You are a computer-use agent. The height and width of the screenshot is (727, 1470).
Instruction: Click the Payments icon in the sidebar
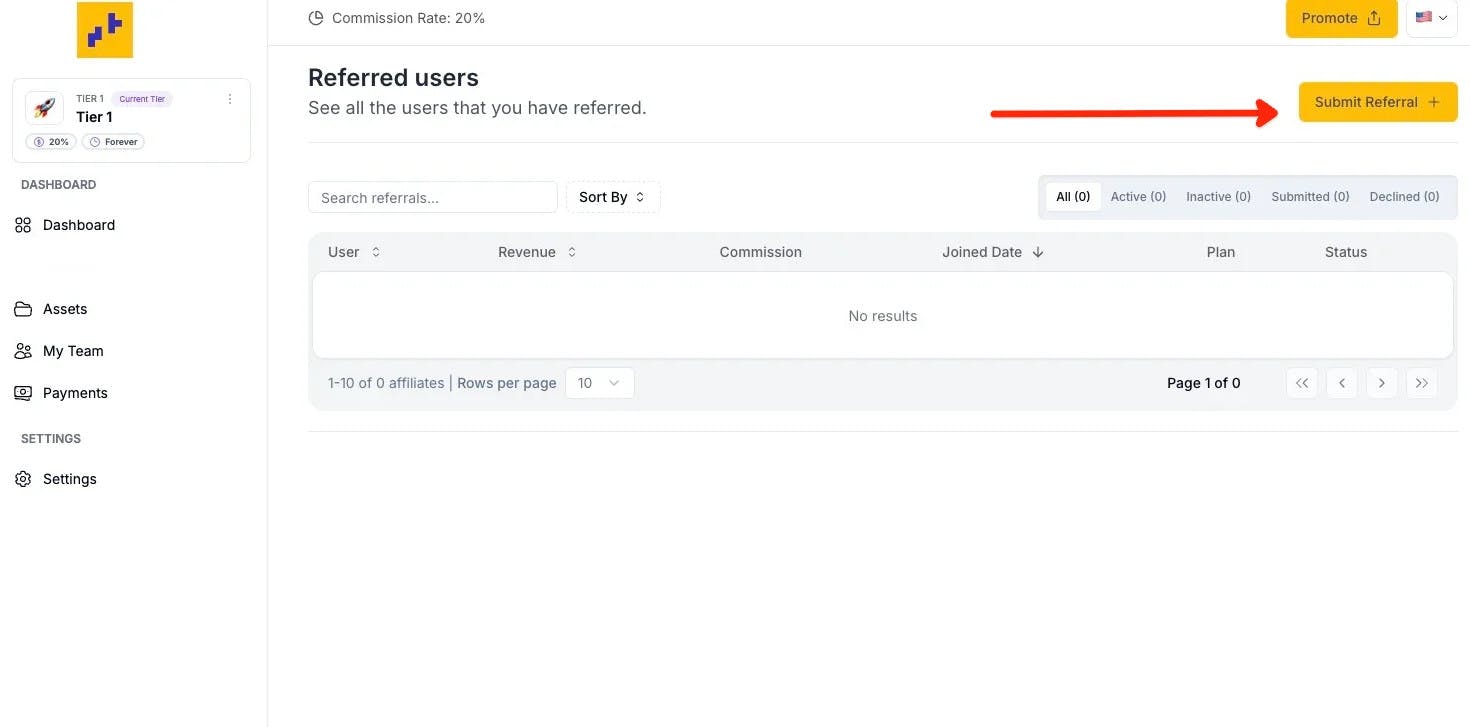(23, 393)
